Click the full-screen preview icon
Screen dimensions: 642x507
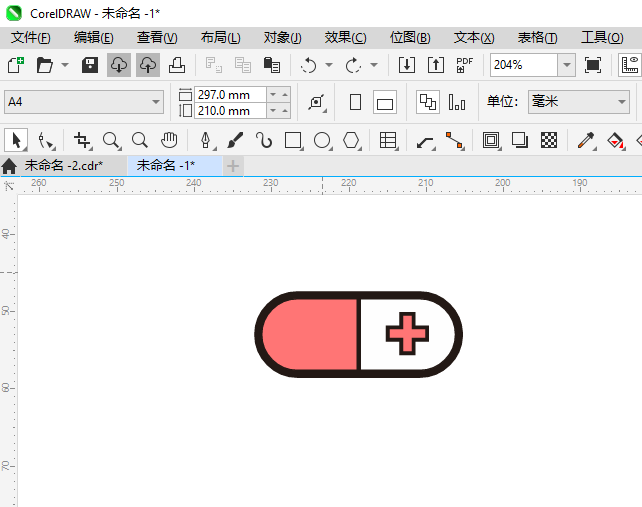(x=593, y=65)
